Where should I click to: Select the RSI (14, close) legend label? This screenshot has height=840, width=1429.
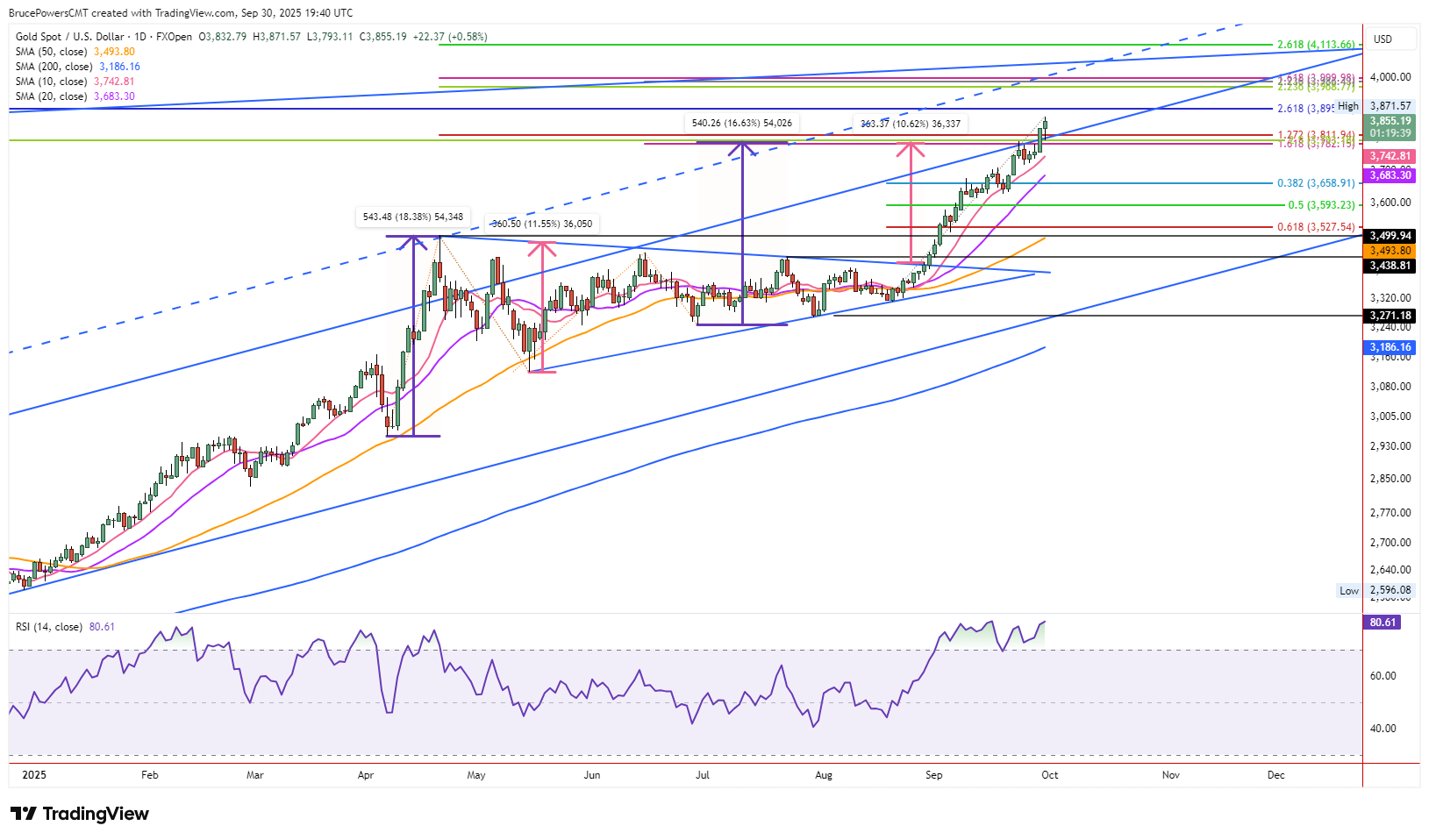tap(49, 627)
